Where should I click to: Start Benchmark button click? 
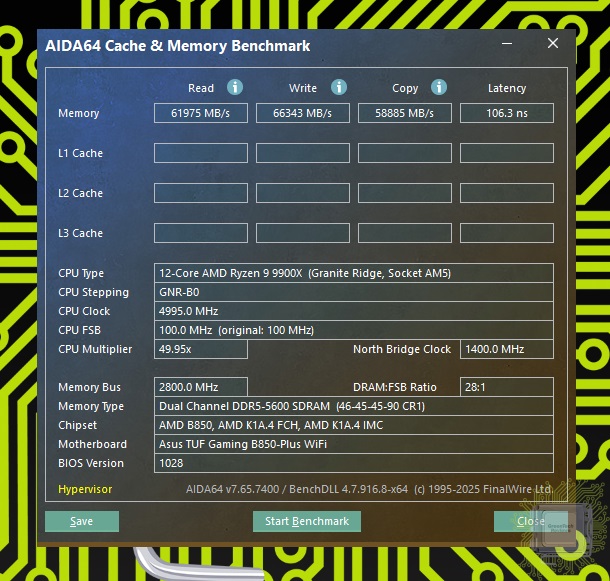click(307, 521)
